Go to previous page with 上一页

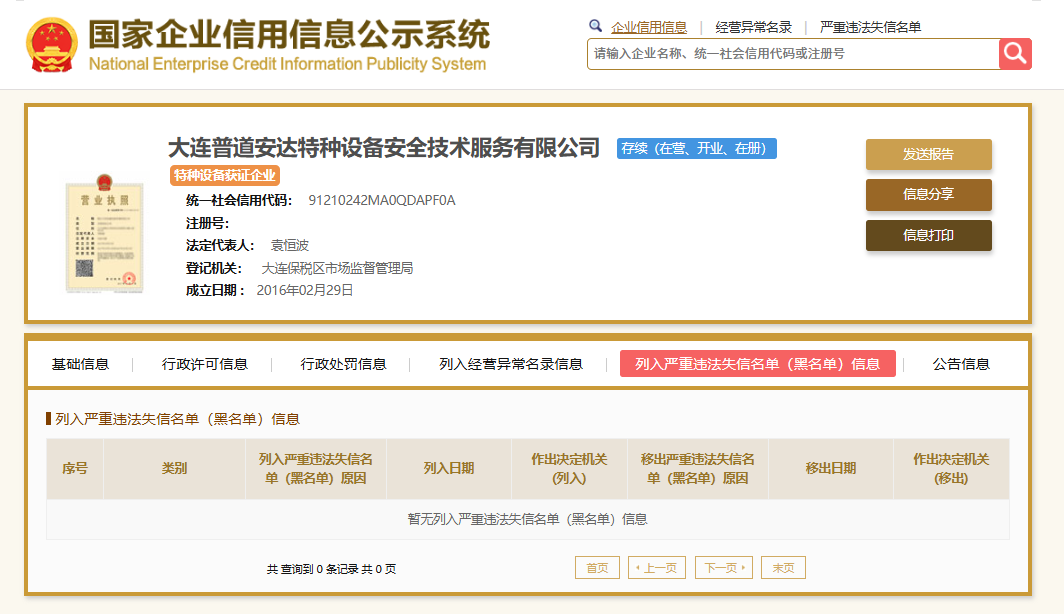coord(657,568)
